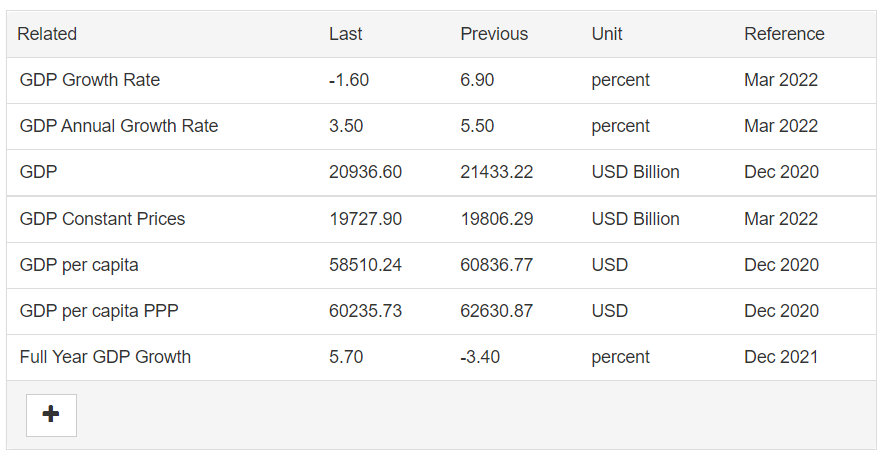Click the Last column header
The width and height of the screenshot is (877, 450).
pos(346,34)
